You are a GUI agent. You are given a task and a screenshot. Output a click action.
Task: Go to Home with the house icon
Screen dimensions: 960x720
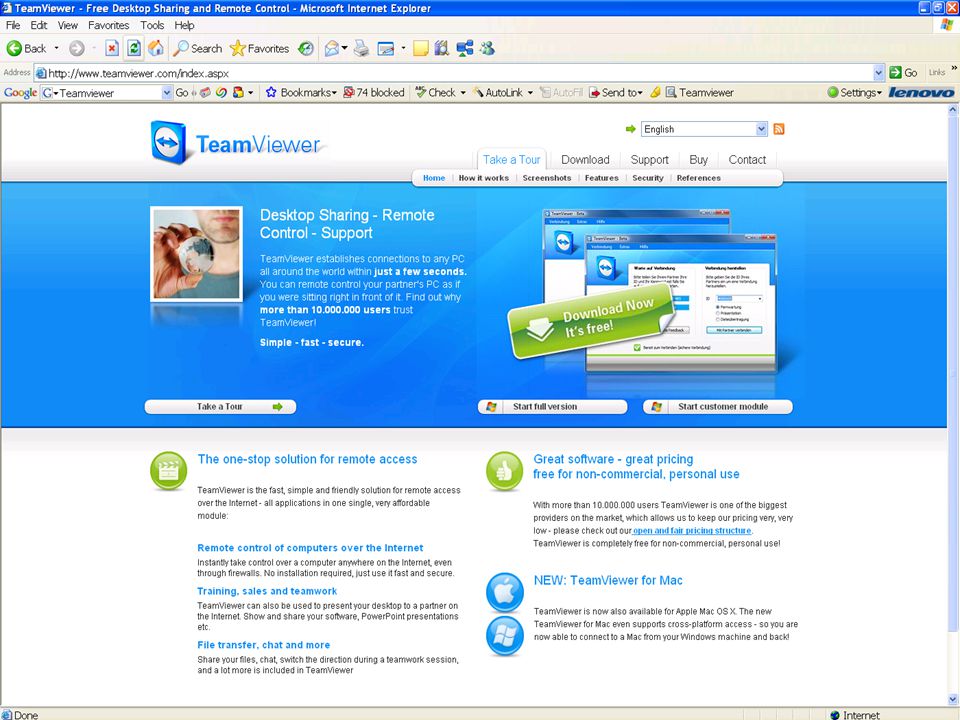point(156,48)
